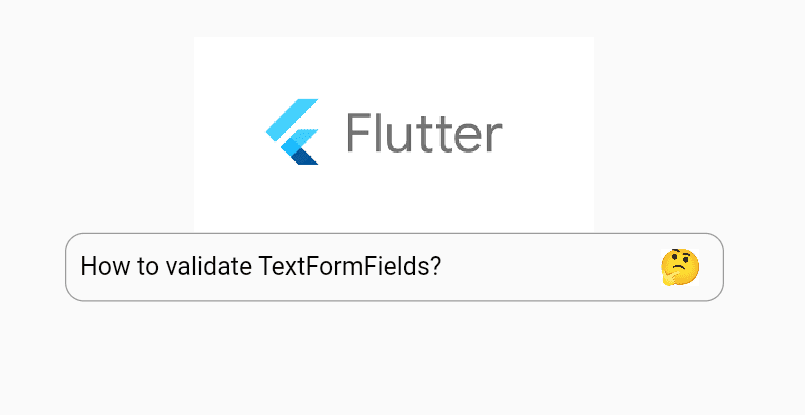Click empty gray background below the text field
The image size is (805, 415).
pos(400,360)
